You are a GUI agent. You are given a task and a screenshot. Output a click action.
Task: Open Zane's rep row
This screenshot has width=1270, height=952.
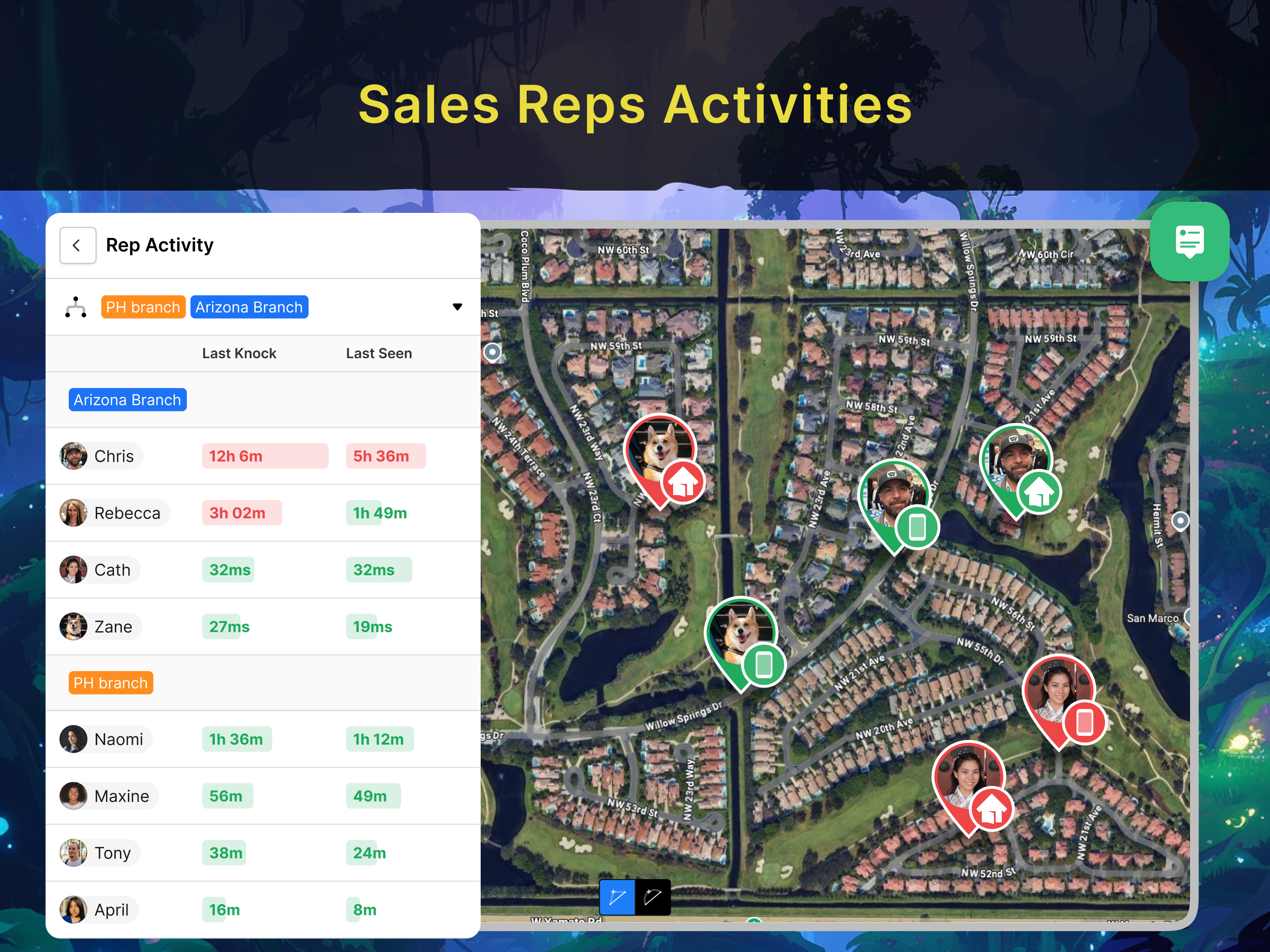263,627
